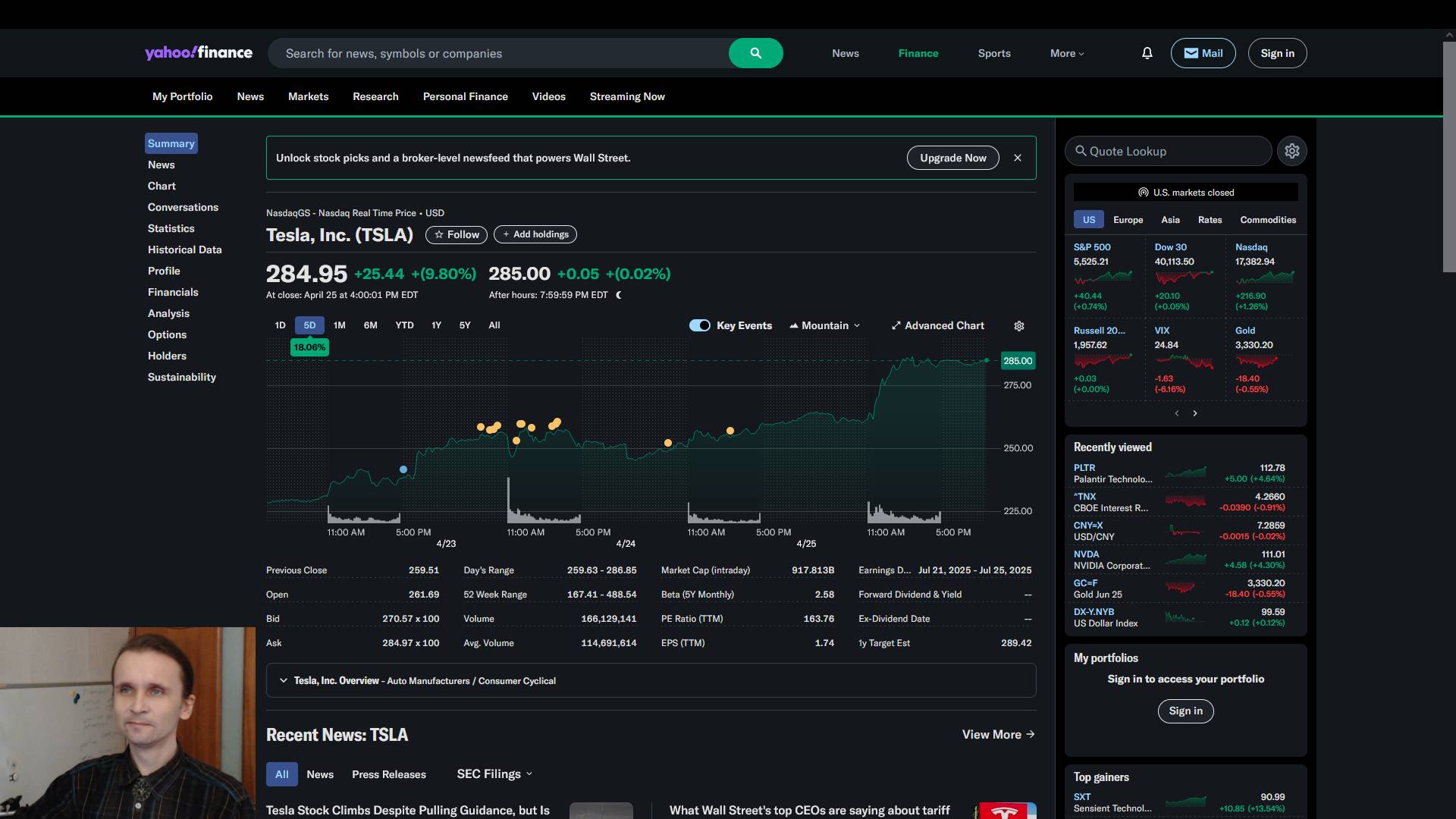Click the green search magnifier button
This screenshot has width=1456, height=819.
click(755, 53)
